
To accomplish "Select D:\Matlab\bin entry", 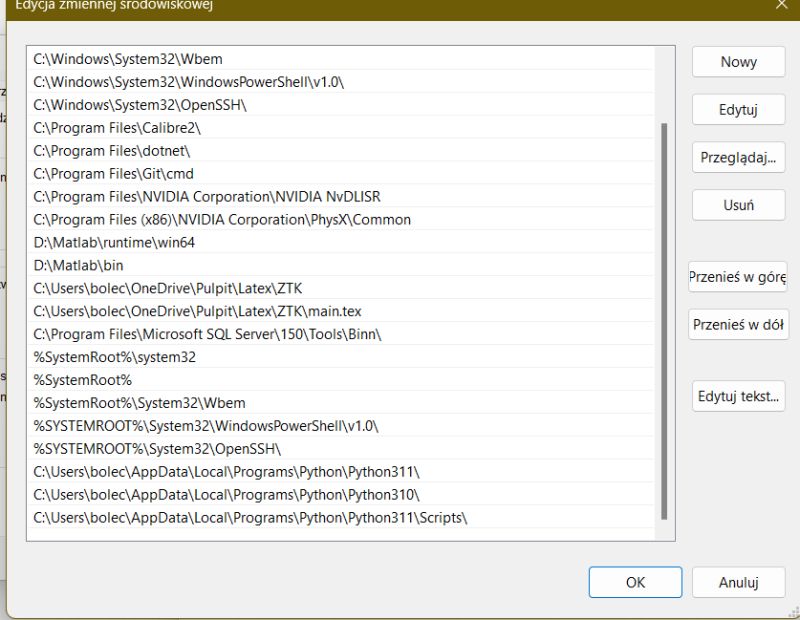I will point(341,266).
